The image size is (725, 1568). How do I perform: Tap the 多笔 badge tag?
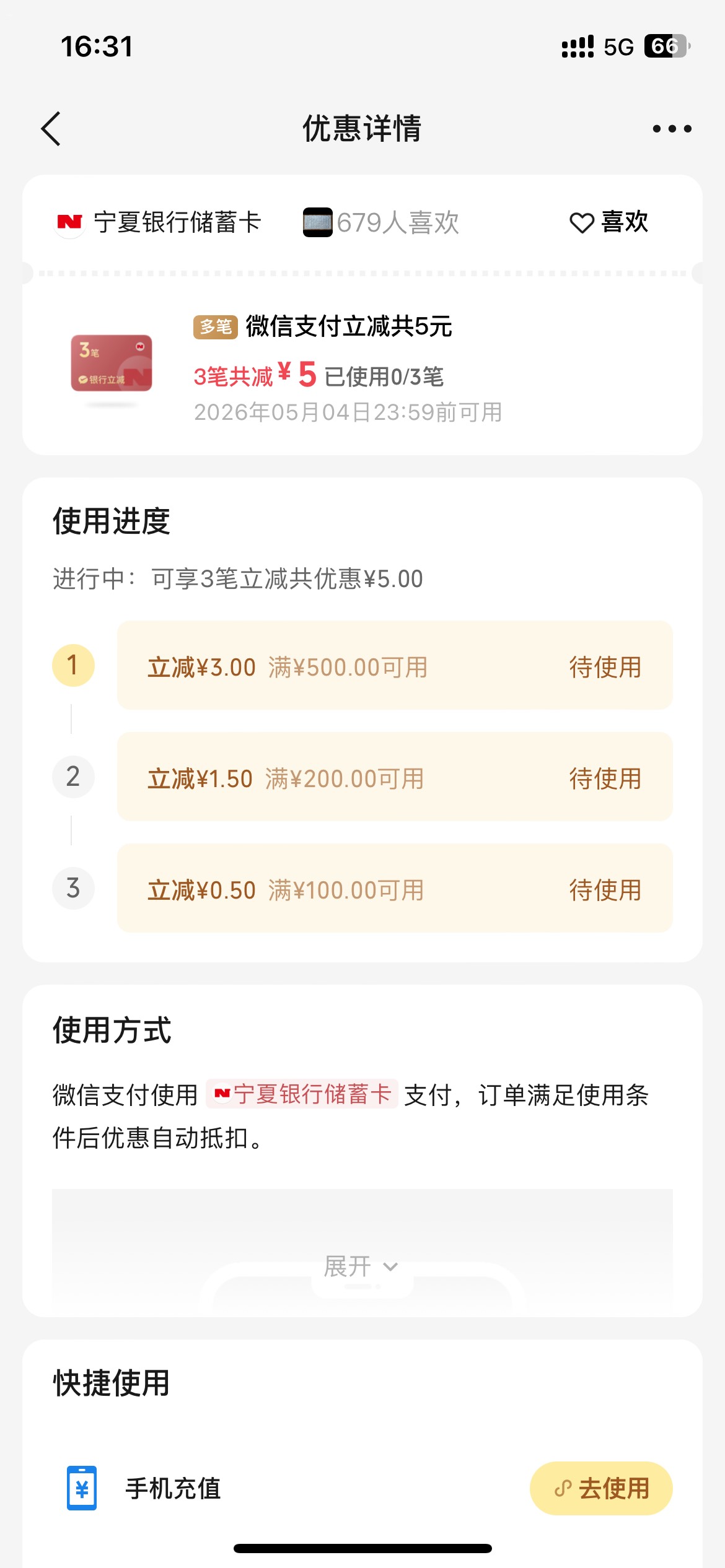(x=216, y=326)
